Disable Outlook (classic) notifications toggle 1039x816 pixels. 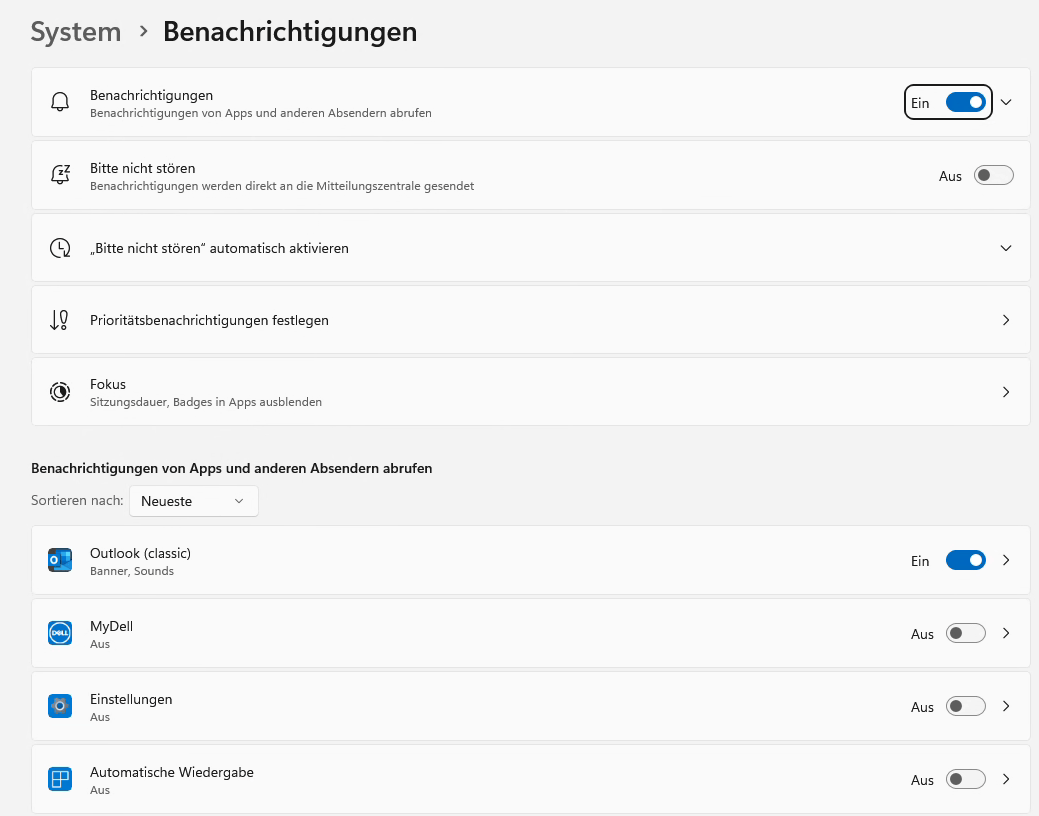(965, 560)
